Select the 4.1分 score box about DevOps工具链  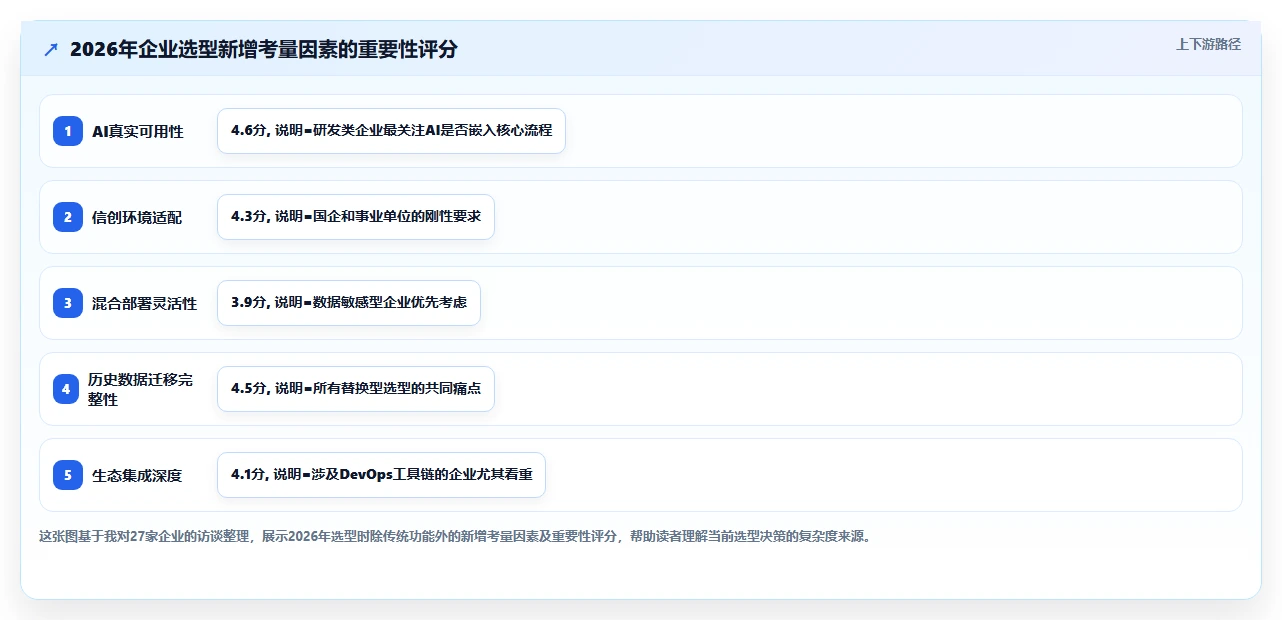tap(381, 475)
